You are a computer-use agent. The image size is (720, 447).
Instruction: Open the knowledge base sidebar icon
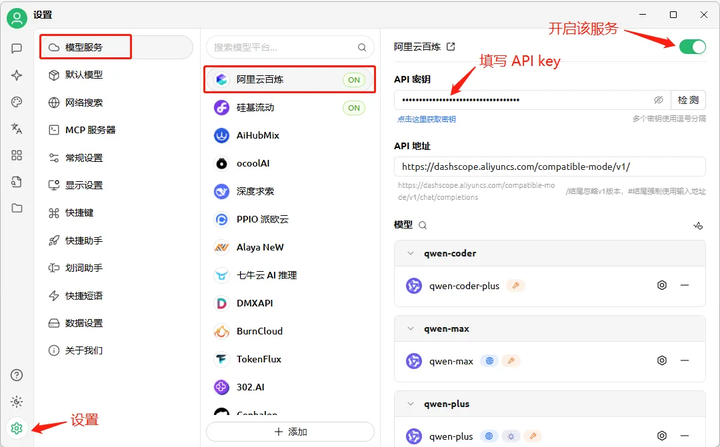(x=17, y=182)
